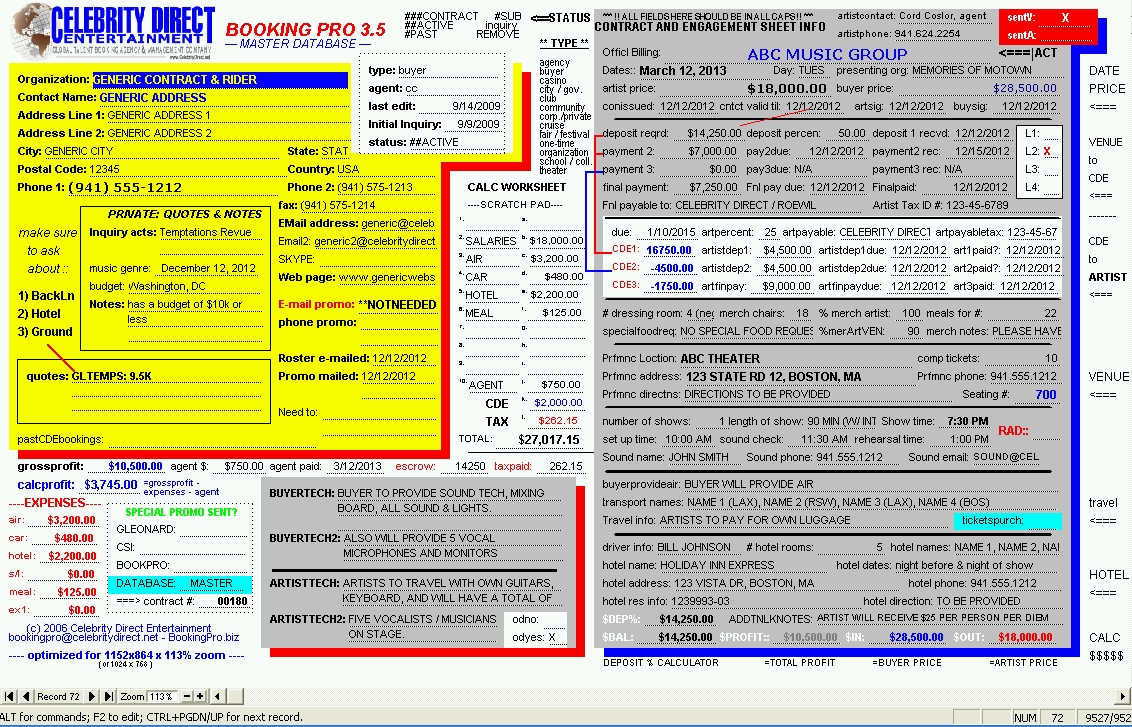Advance to the next record
The width and height of the screenshot is (1132, 727).
coord(92,697)
